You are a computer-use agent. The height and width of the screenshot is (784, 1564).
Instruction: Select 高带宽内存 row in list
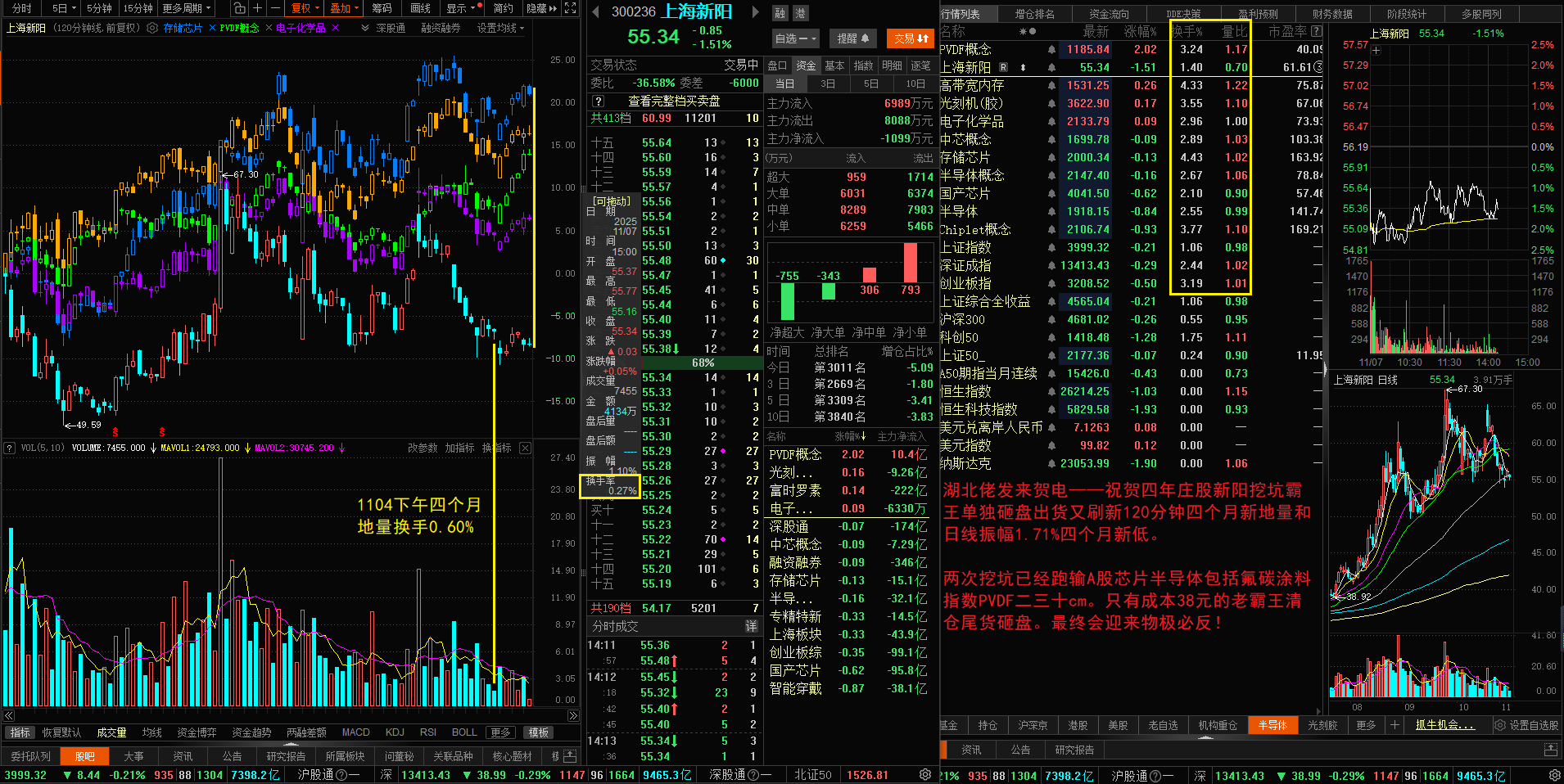pos(1130,85)
